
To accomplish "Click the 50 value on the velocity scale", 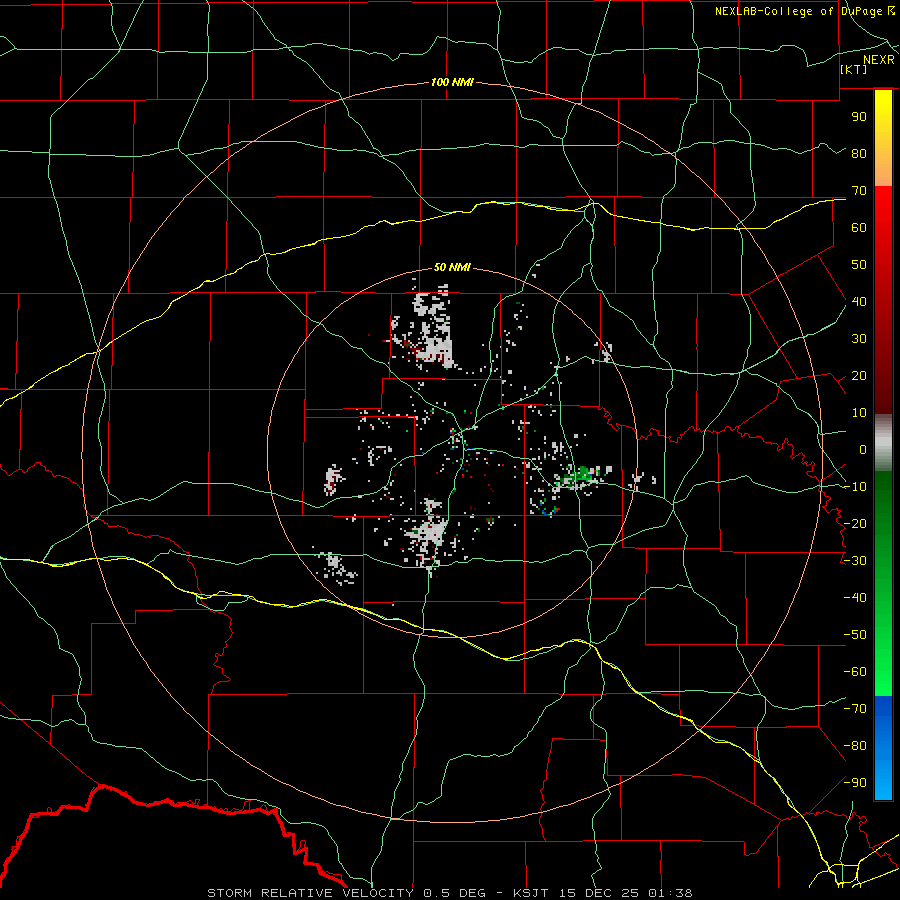I will point(859,265).
